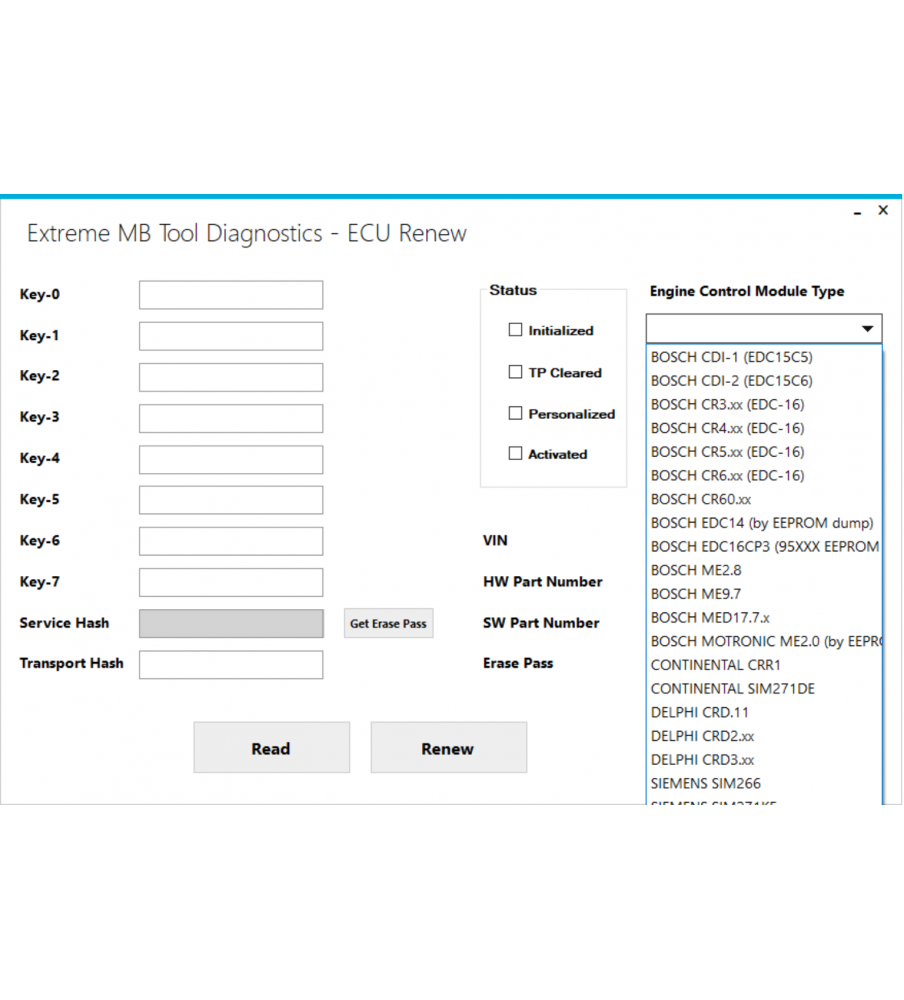
Task: Click the Renew button
Action: [x=448, y=747]
